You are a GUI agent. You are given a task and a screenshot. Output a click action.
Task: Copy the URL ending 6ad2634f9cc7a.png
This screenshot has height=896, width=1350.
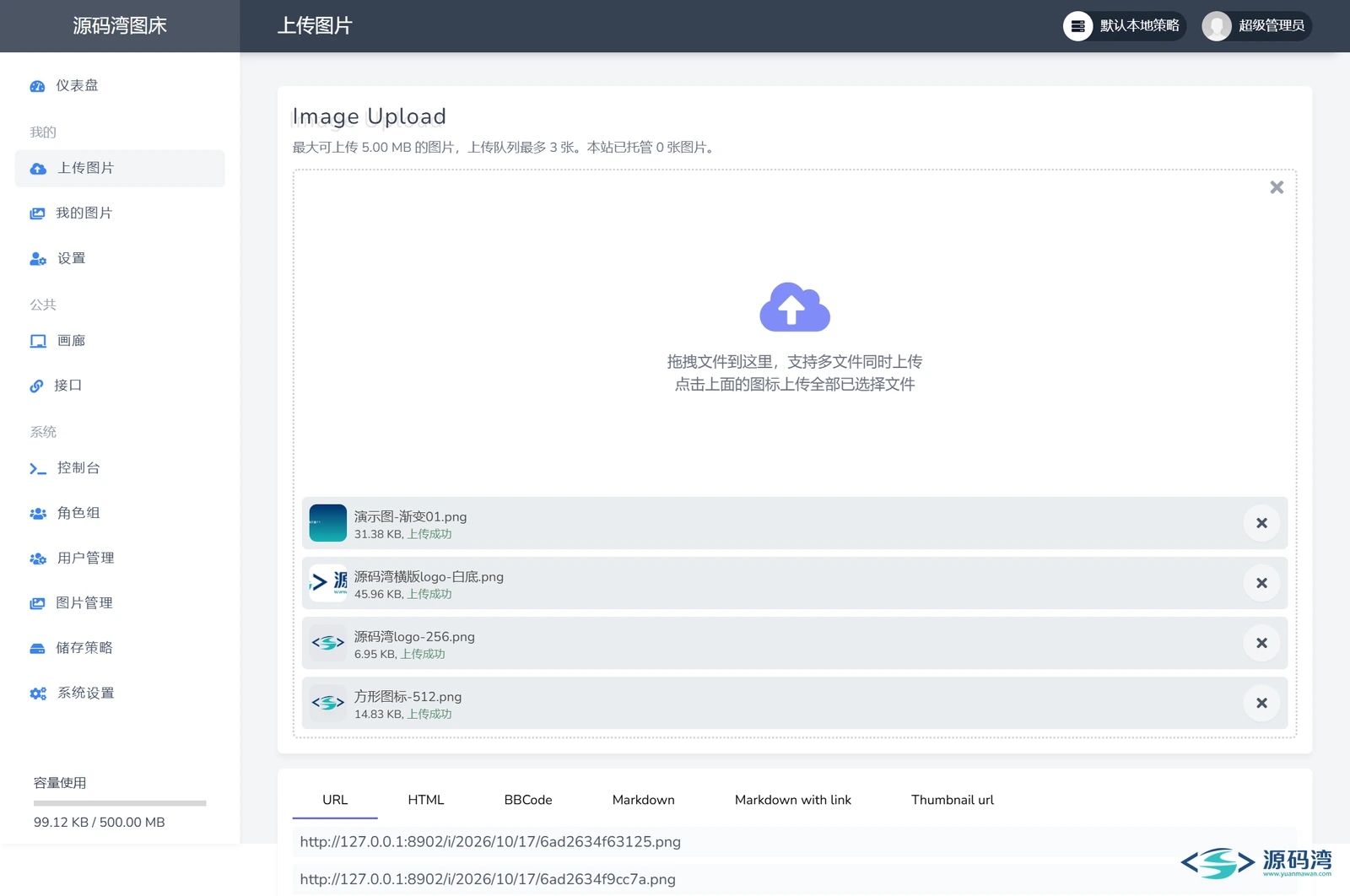795,879
